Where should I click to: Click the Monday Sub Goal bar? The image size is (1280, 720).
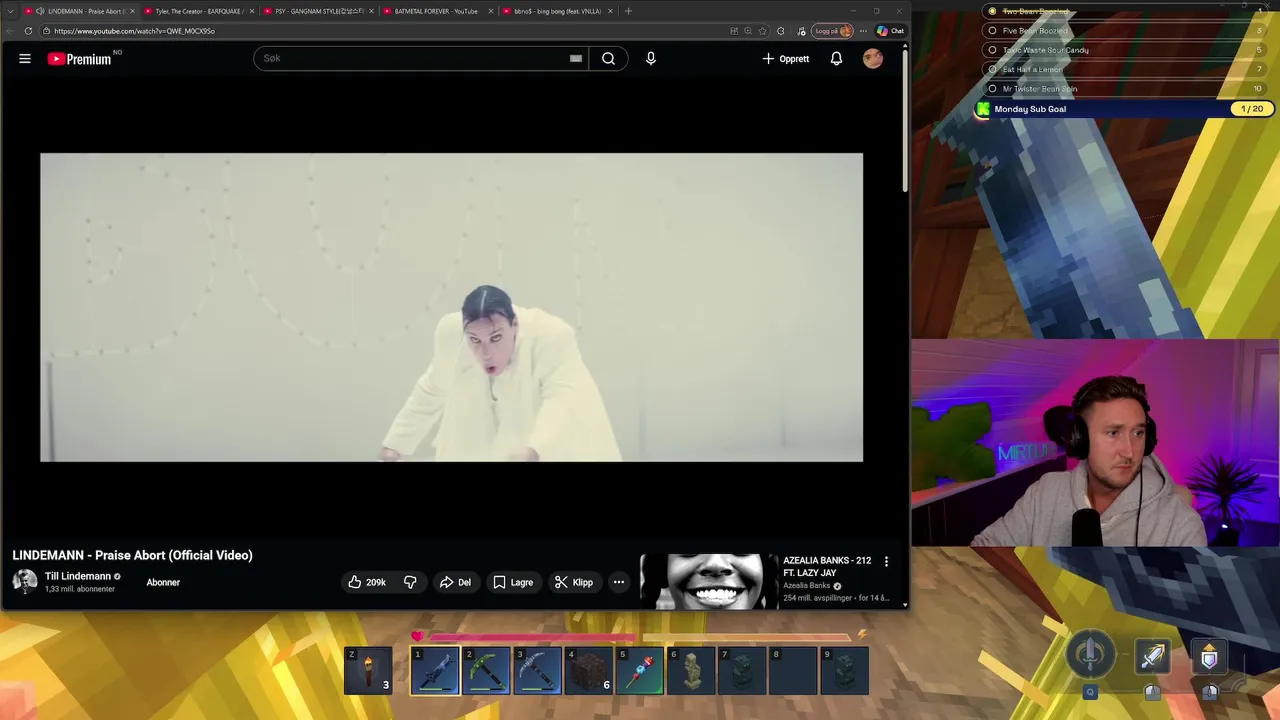[x=1123, y=109]
